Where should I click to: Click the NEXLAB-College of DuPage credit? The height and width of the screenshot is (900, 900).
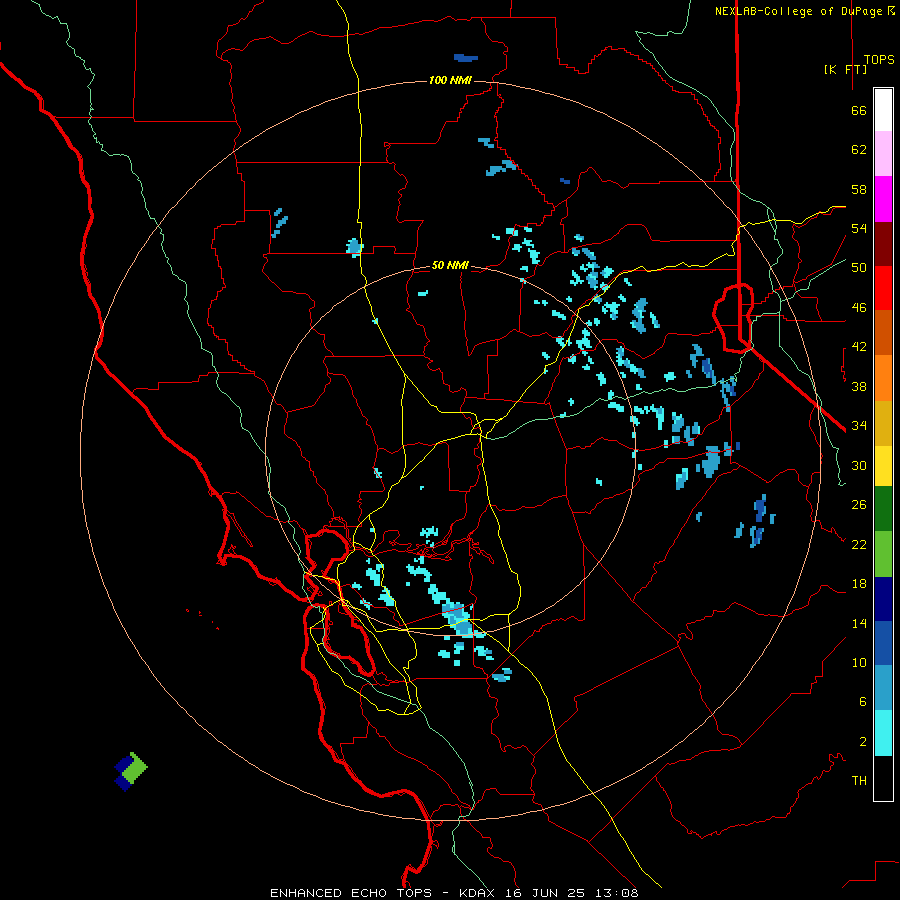coord(804,11)
